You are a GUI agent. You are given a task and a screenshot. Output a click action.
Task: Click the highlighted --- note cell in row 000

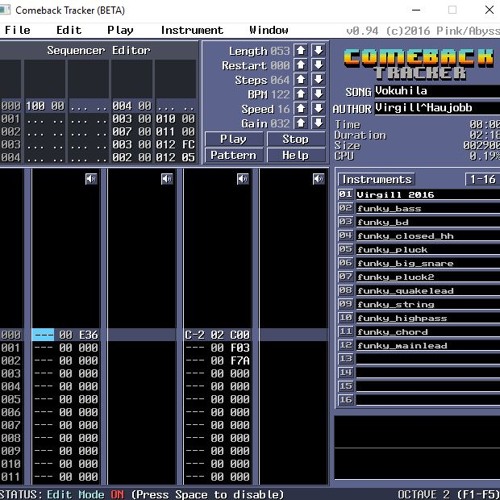[43, 335]
